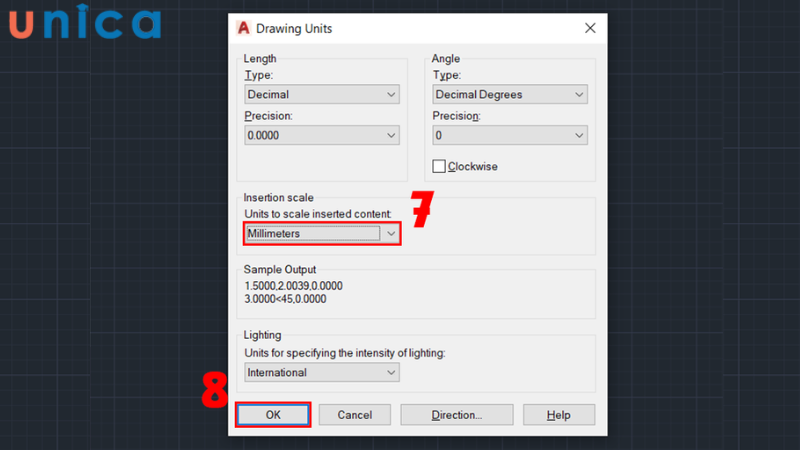The width and height of the screenshot is (800, 450).
Task: Open the Length Type dropdown
Action: (322, 94)
